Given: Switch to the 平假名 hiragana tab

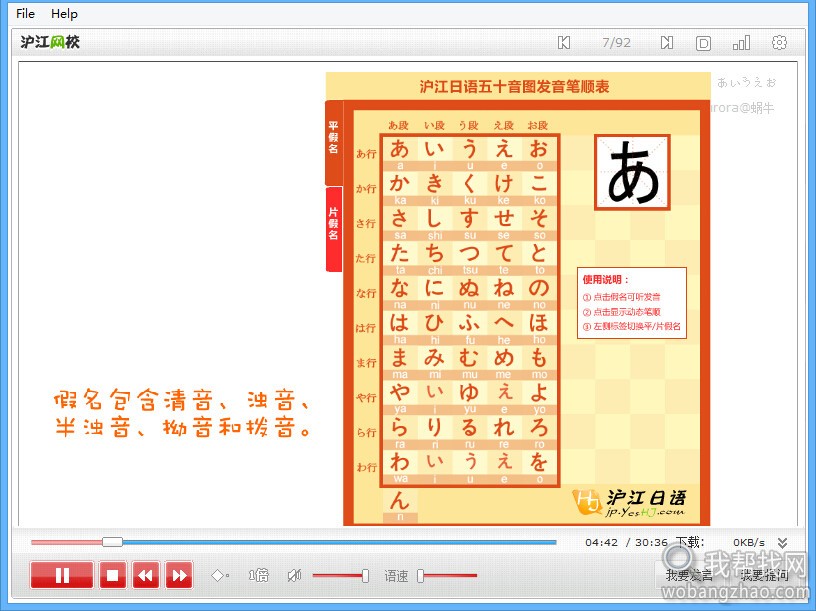Looking at the screenshot, I should tap(334, 143).
